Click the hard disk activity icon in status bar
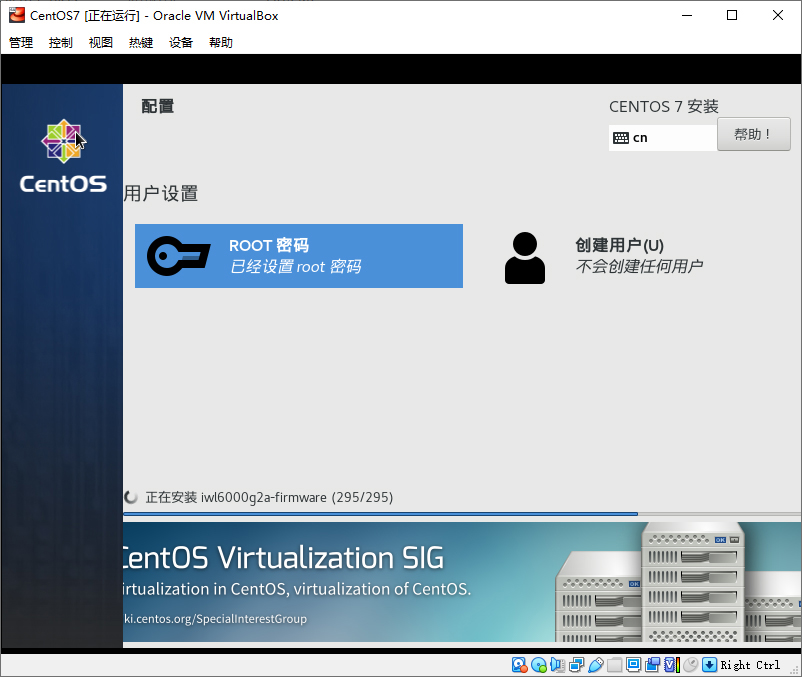Viewport: 802px width, 678px height. pos(519,664)
